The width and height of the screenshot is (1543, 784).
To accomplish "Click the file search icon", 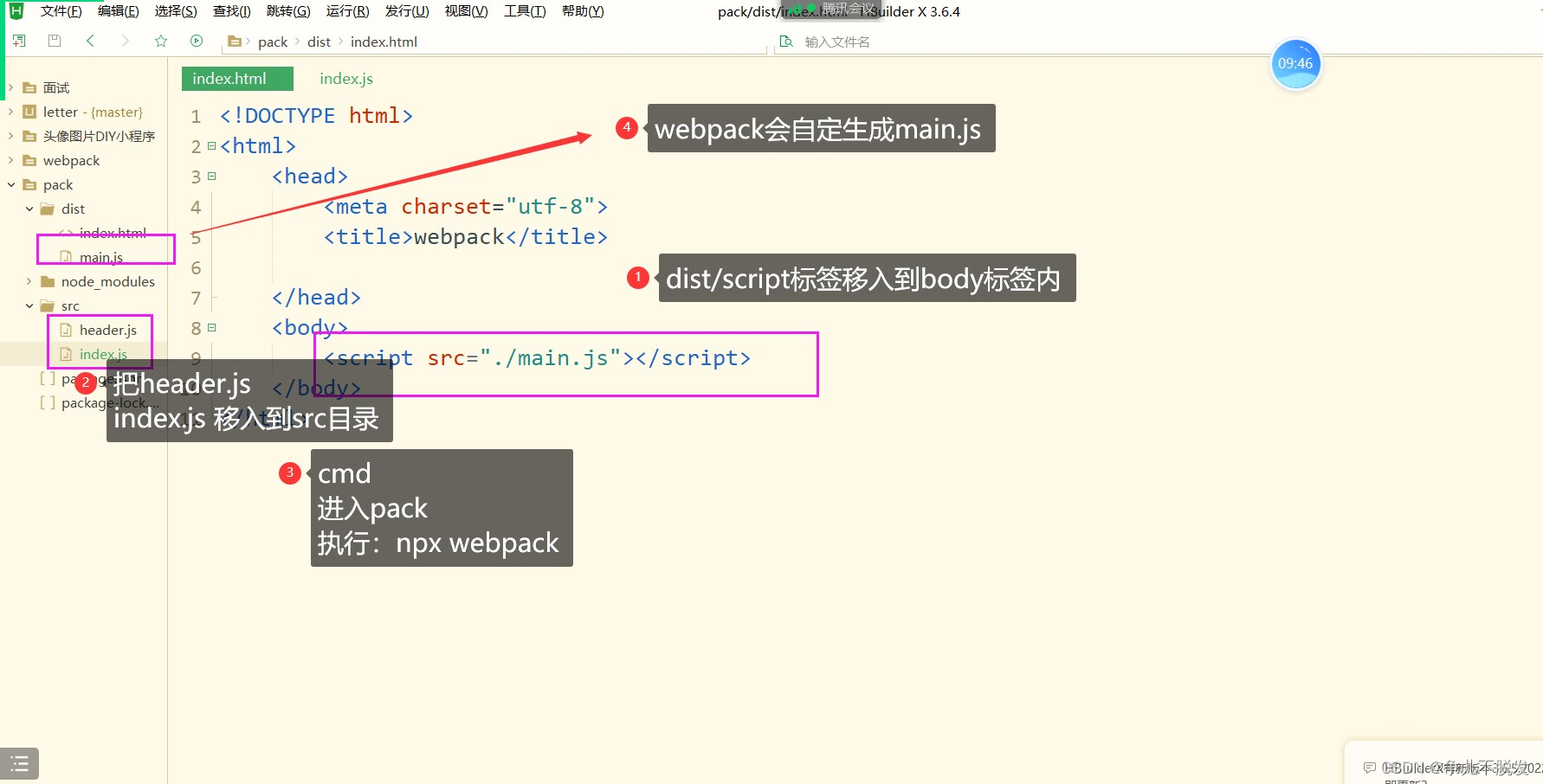I will (x=786, y=41).
